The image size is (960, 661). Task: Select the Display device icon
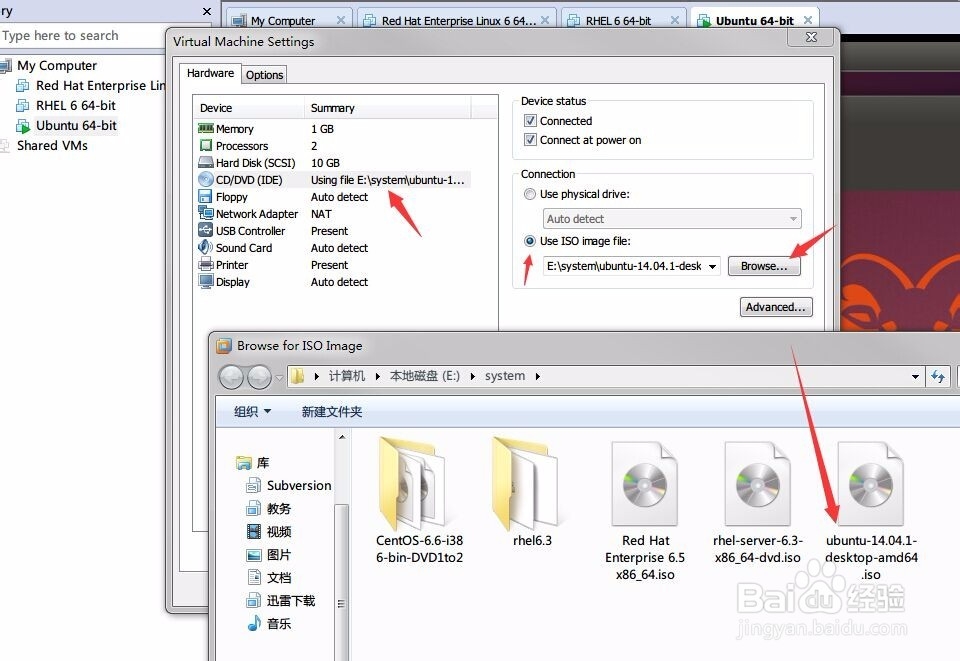point(206,282)
